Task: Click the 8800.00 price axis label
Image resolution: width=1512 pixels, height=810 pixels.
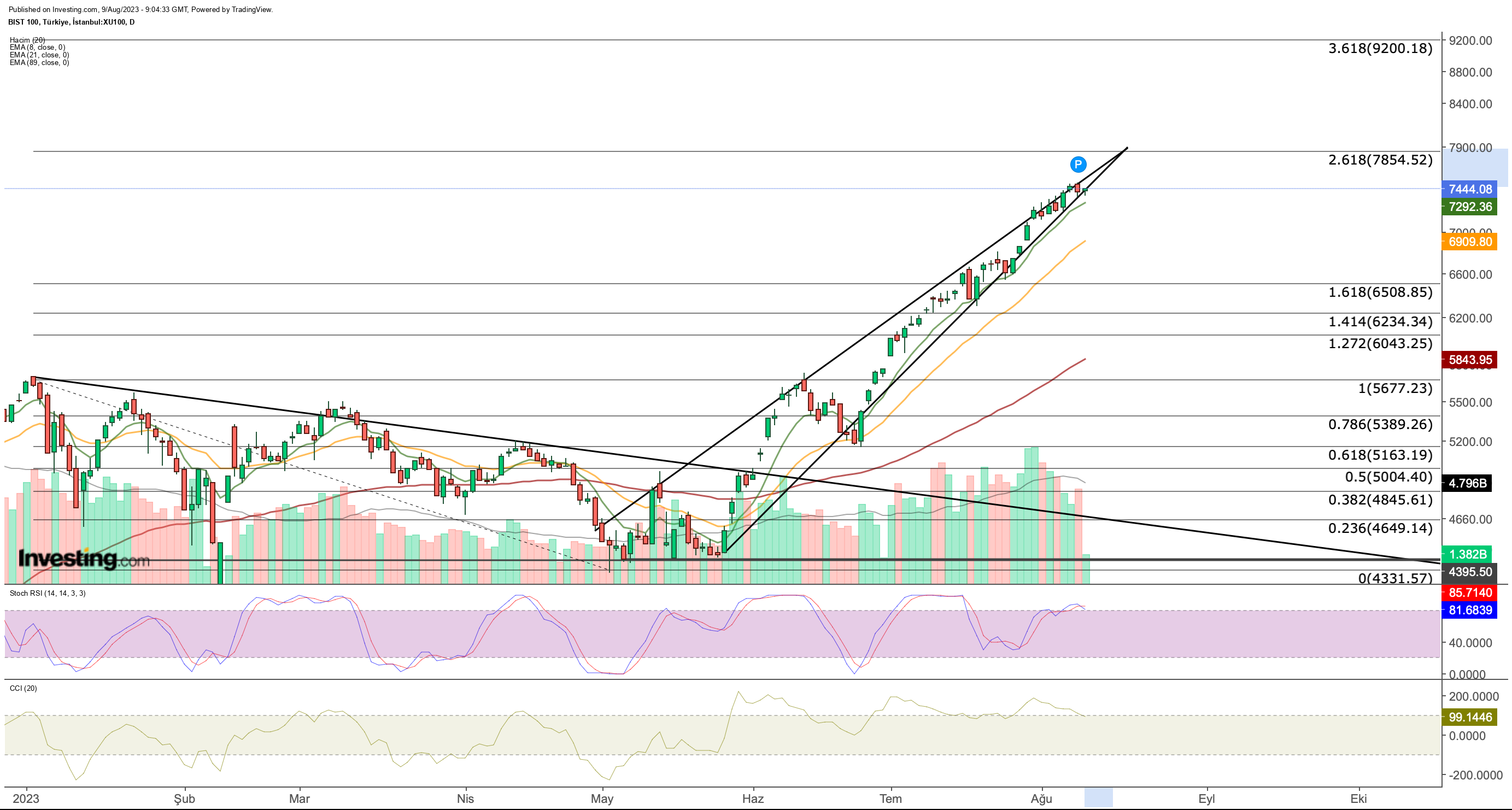Action: tap(1470, 72)
